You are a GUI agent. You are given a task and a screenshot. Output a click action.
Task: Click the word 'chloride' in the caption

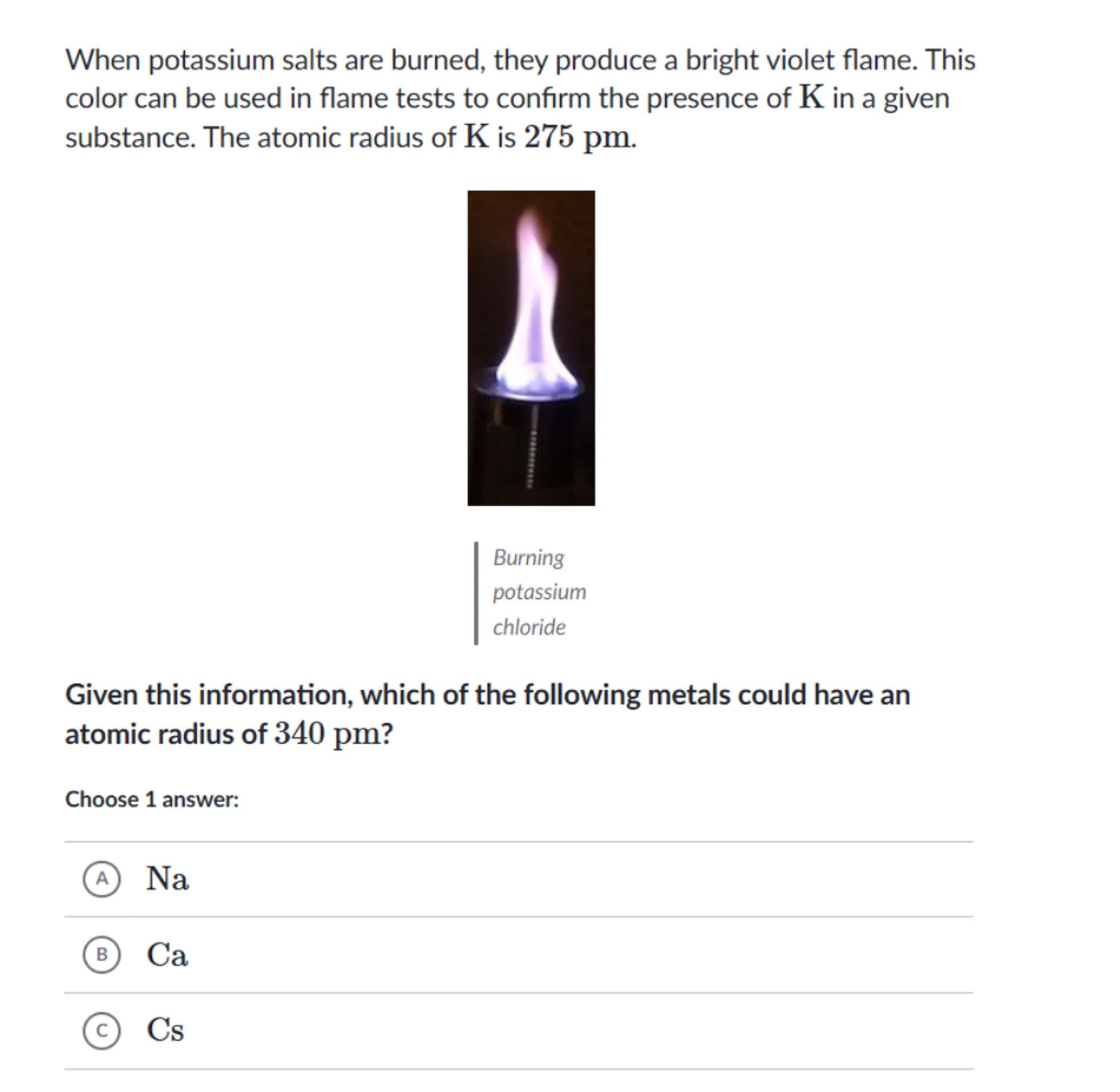(529, 627)
